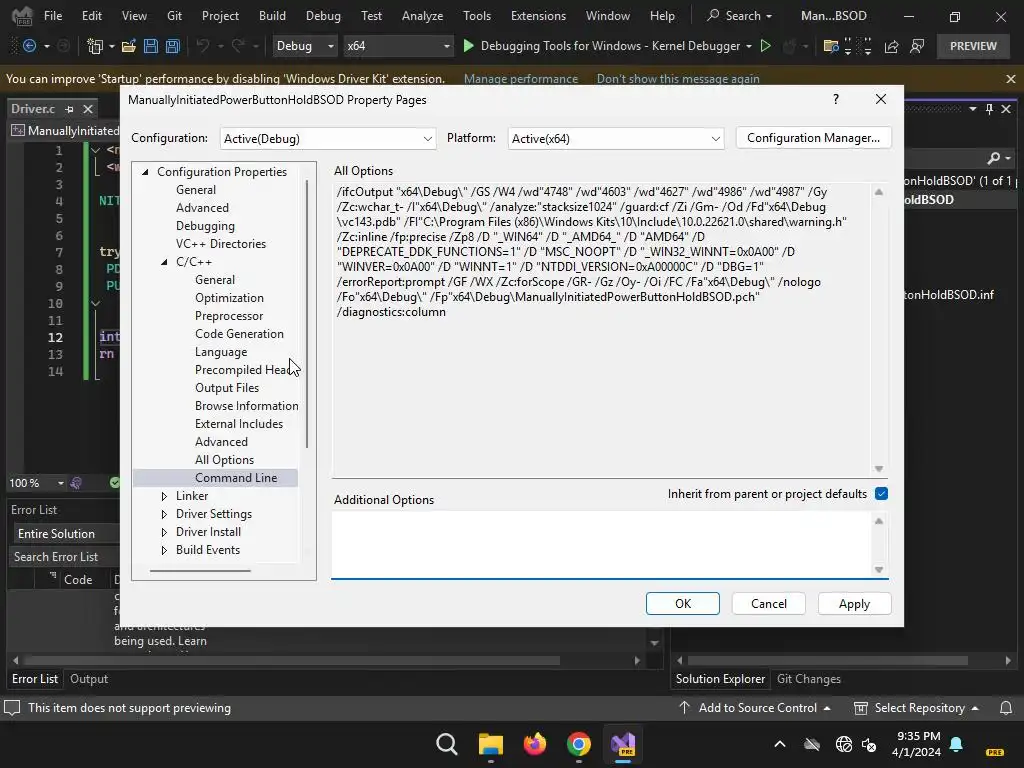Switch to the Output tab
This screenshot has height=768, width=1024.
89,679
